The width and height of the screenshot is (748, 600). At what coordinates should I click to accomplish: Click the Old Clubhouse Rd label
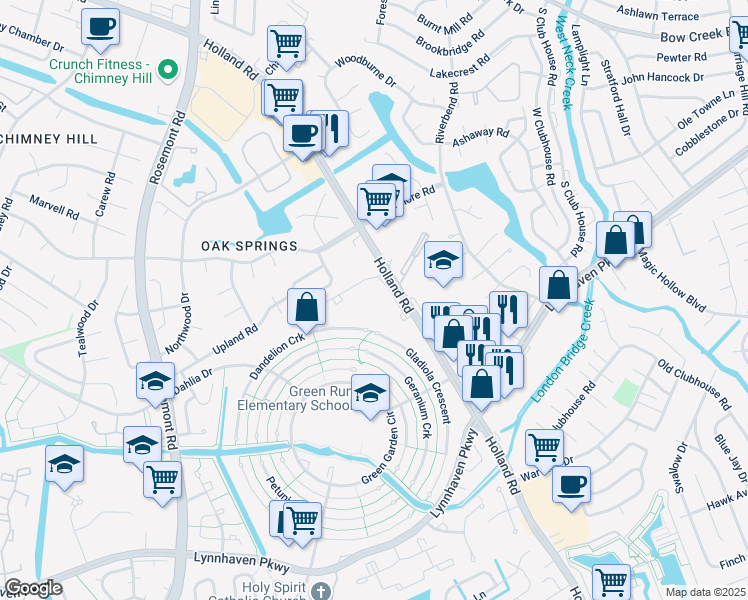[x=694, y=385]
